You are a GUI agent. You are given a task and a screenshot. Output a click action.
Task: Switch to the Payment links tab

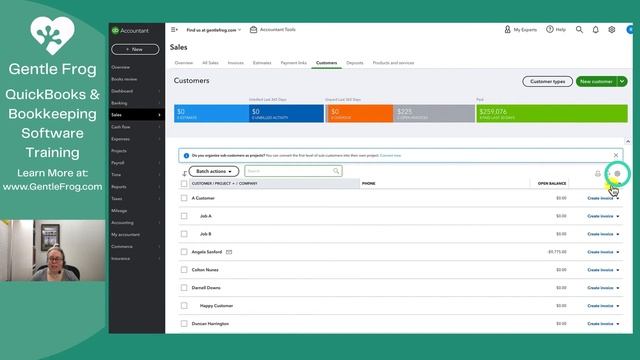point(293,63)
